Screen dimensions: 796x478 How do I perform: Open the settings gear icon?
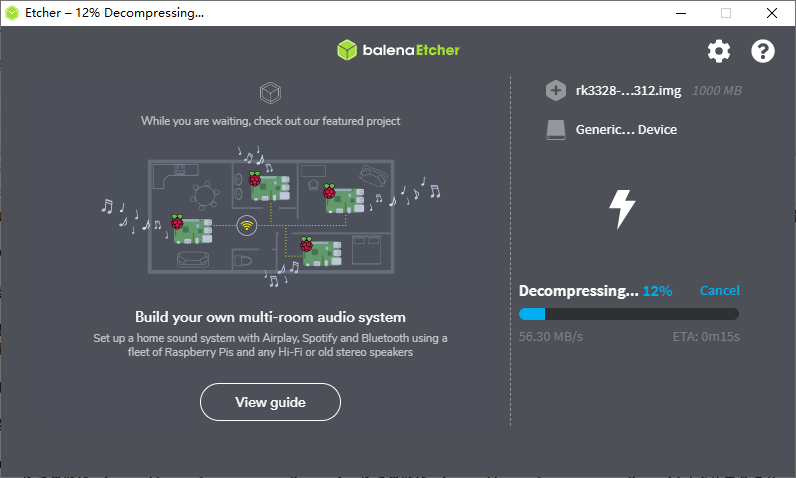(719, 51)
